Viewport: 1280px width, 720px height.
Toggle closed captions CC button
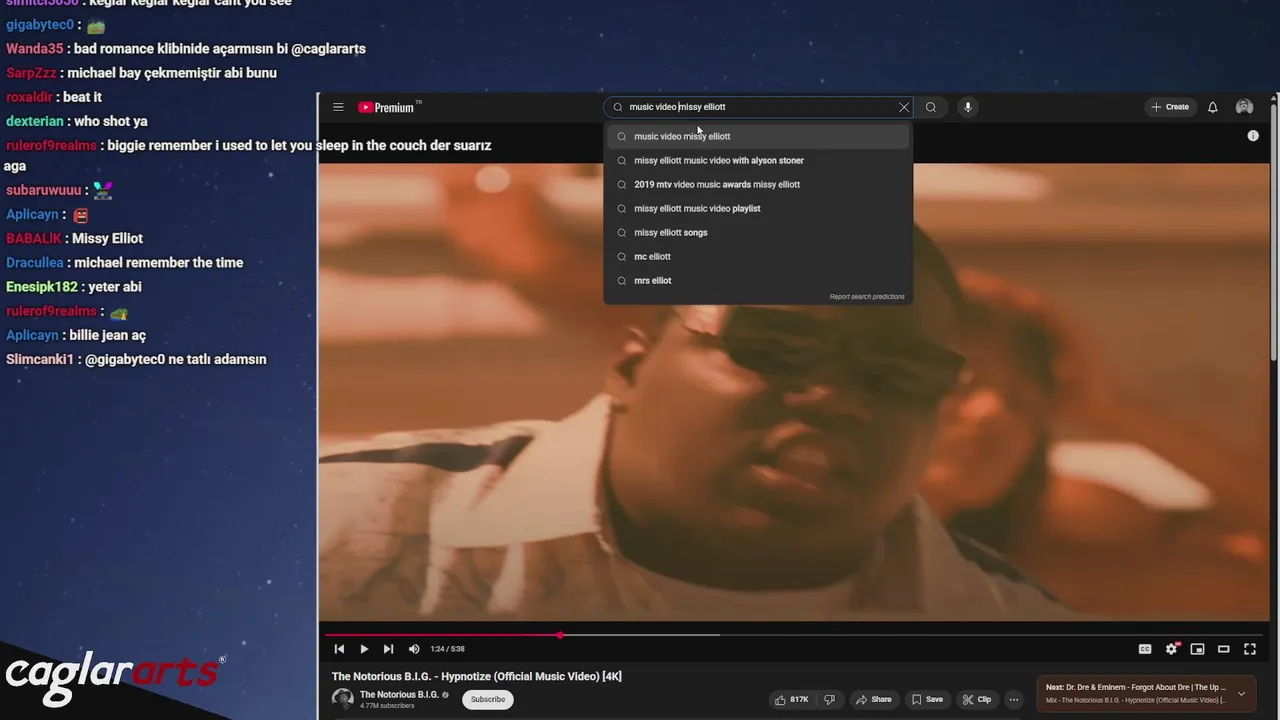click(x=1145, y=649)
